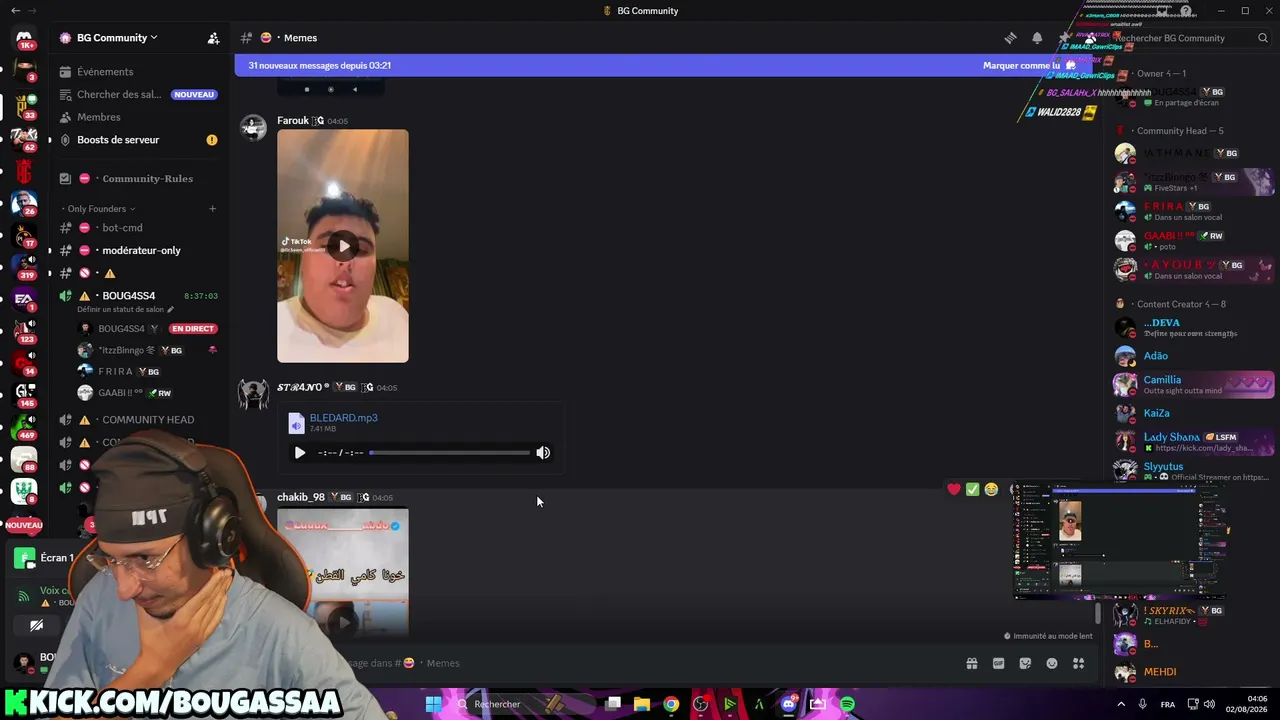The width and height of the screenshot is (1280, 720).
Task: Open the Discord direct messages home icon
Action: pos(24,38)
